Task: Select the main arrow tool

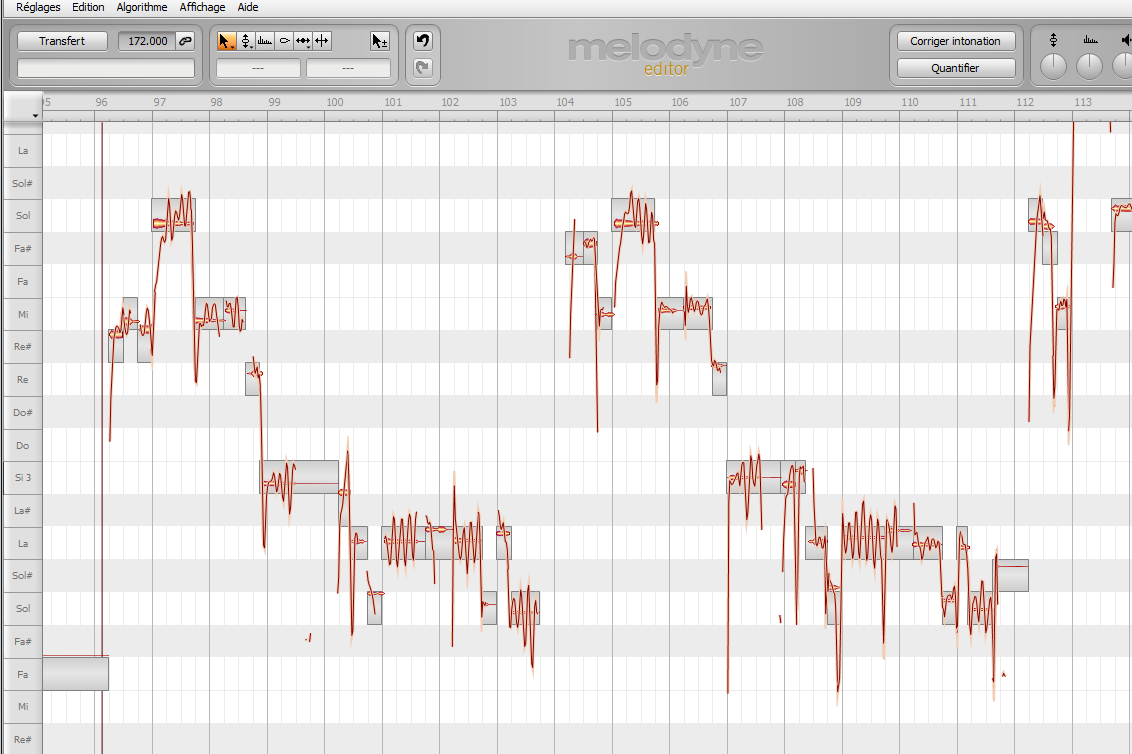Action: pyautogui.click(x=227, y=41)
